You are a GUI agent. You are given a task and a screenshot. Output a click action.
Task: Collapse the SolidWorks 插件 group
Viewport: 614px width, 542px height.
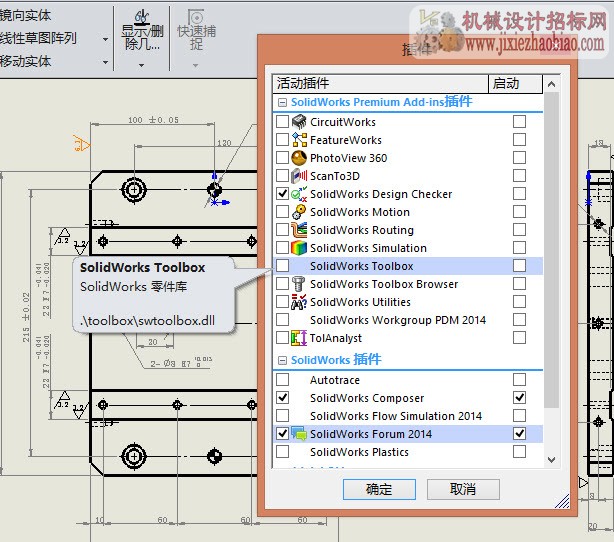[282, 360]
